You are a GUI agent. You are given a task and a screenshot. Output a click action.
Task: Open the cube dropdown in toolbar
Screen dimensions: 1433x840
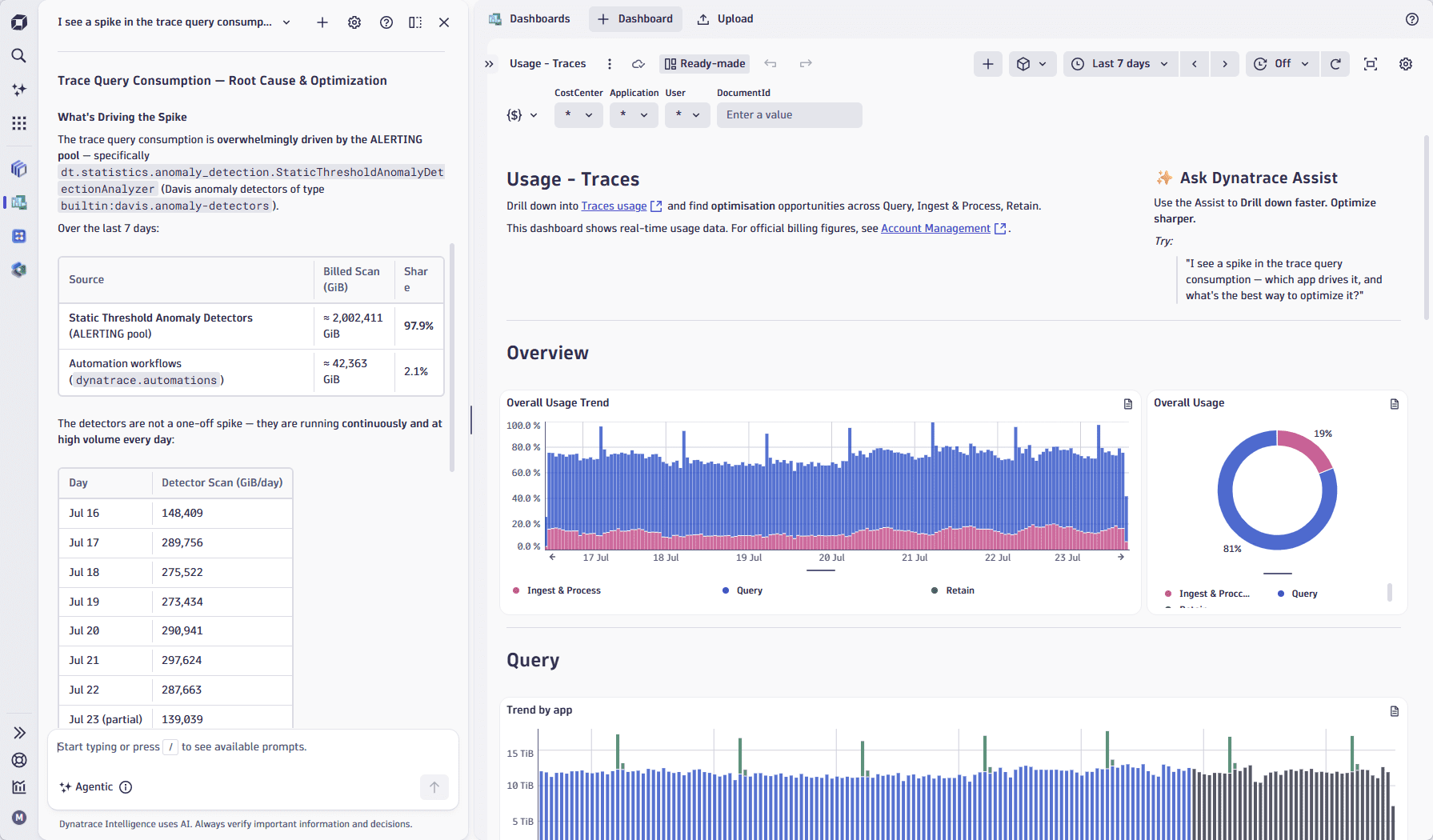[x=1031, y=64]
